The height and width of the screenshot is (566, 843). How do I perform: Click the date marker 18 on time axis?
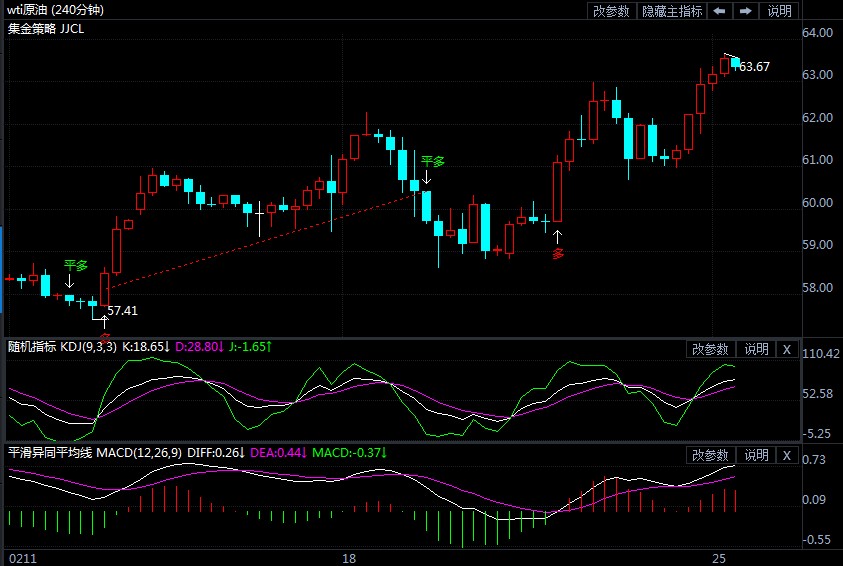pyautogui.click(x=349, y=558)
